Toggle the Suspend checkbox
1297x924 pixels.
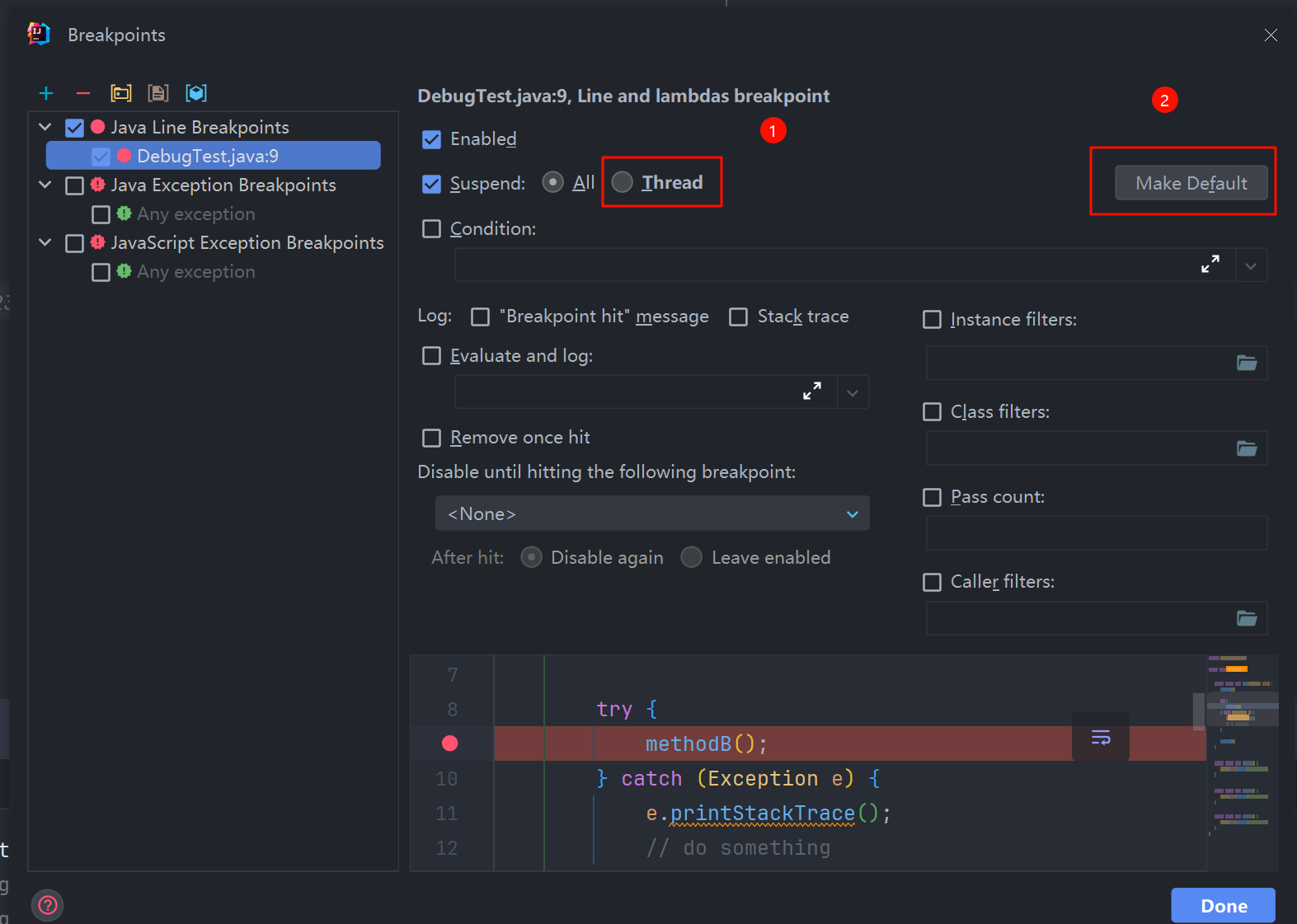(431, 184)
